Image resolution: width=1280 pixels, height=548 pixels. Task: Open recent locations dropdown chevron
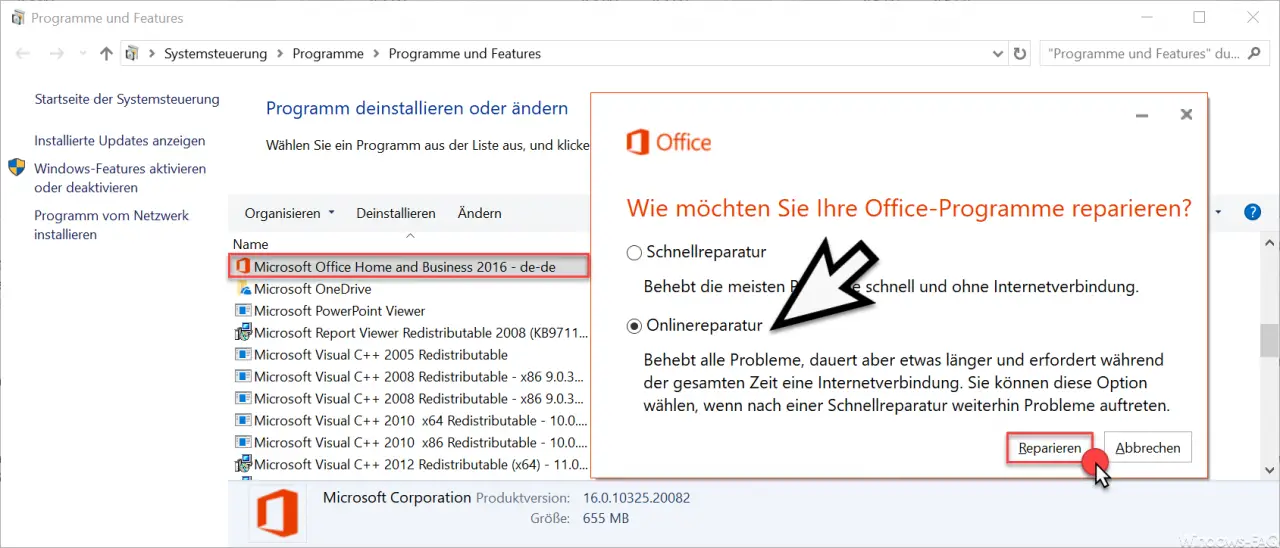click(x=83, y=54)
